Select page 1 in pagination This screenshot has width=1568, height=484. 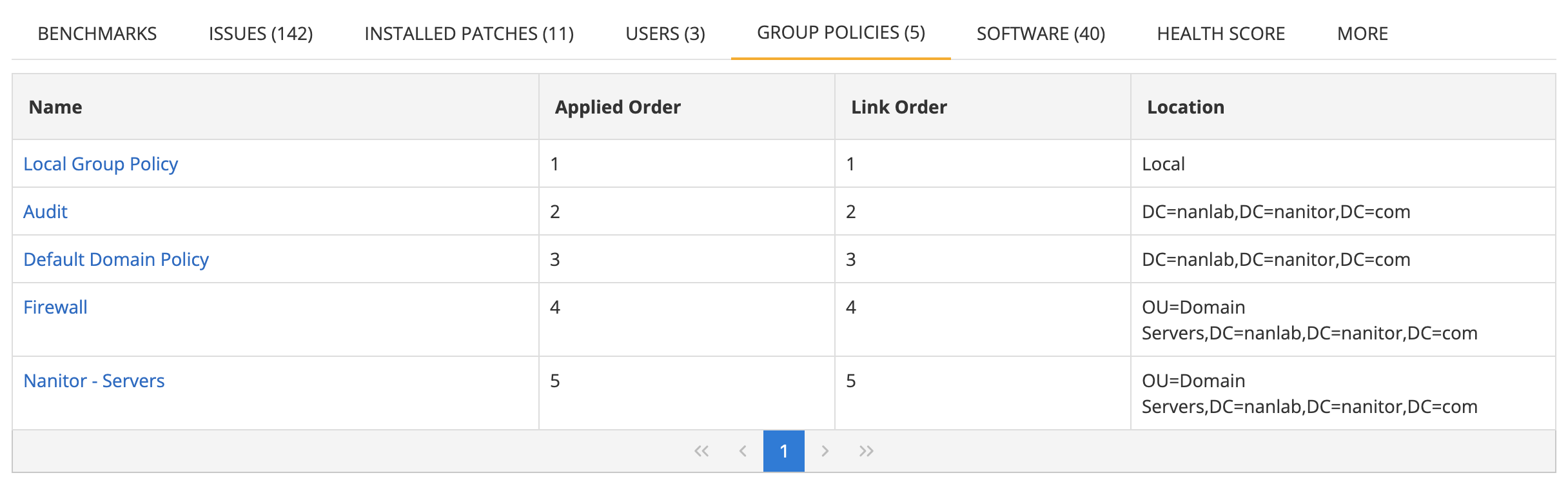(x=783, y=451)
